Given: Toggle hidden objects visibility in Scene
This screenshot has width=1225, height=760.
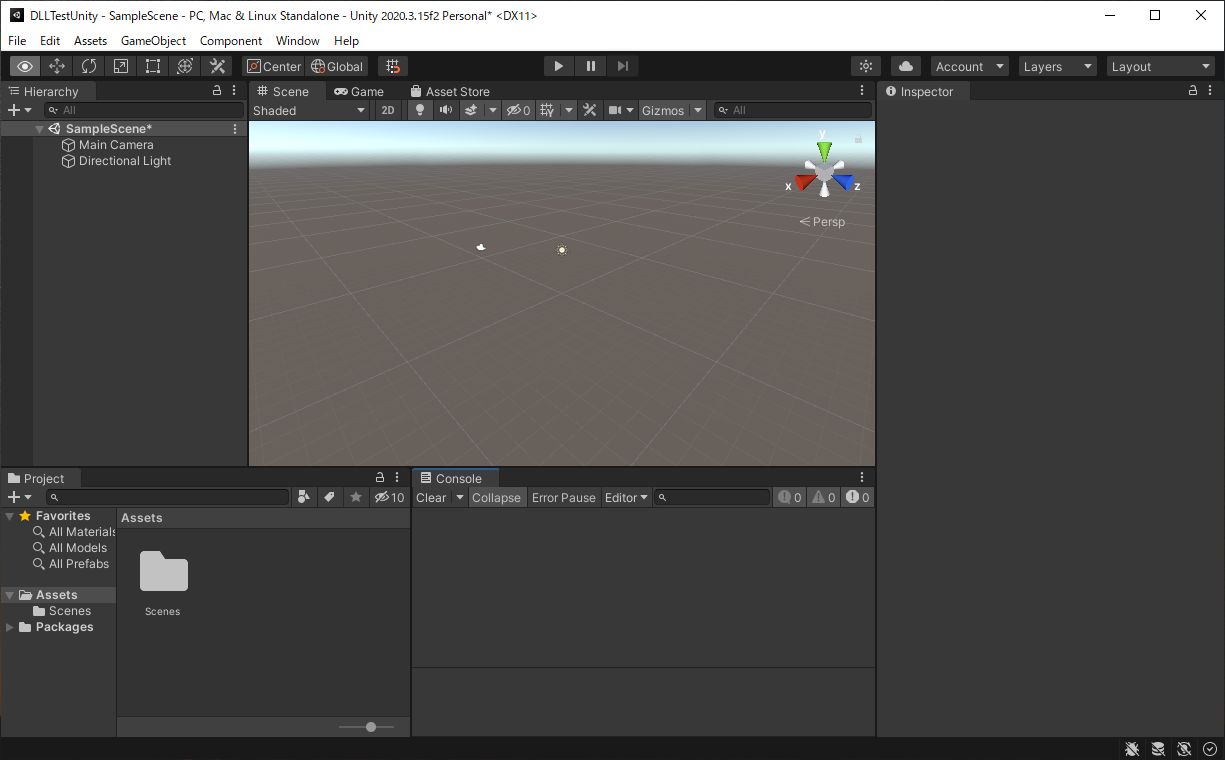Looking at the screenshot, I should [x=518, y=110].
